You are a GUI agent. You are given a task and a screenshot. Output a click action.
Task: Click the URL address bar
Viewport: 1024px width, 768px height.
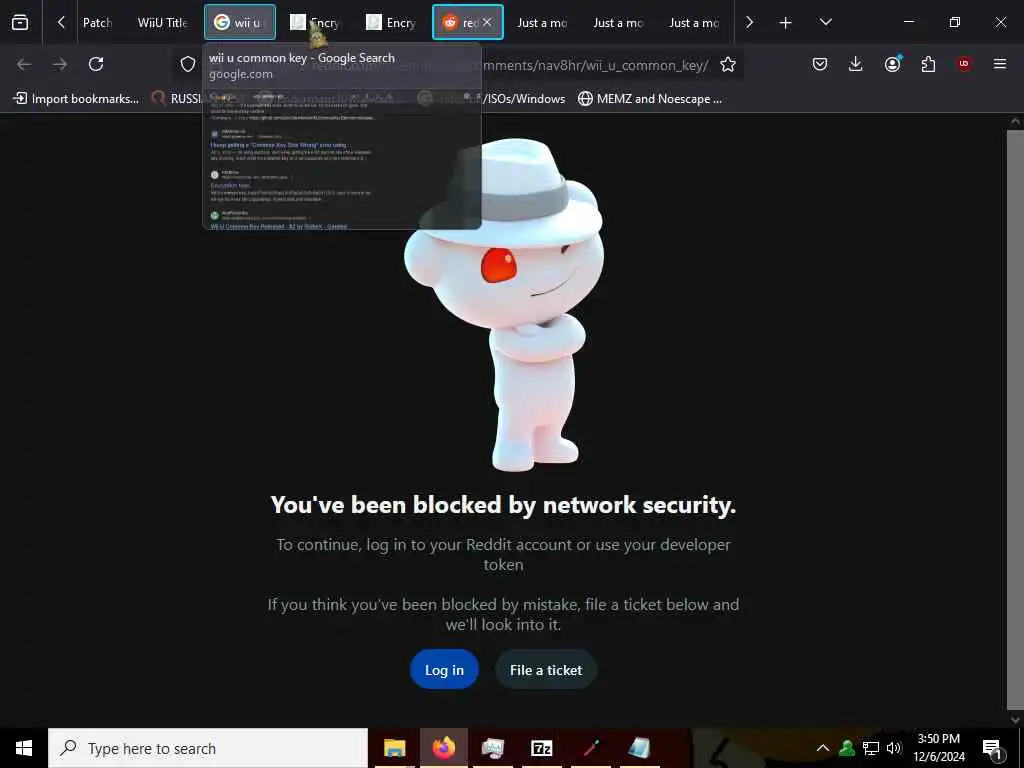[457, 64]
